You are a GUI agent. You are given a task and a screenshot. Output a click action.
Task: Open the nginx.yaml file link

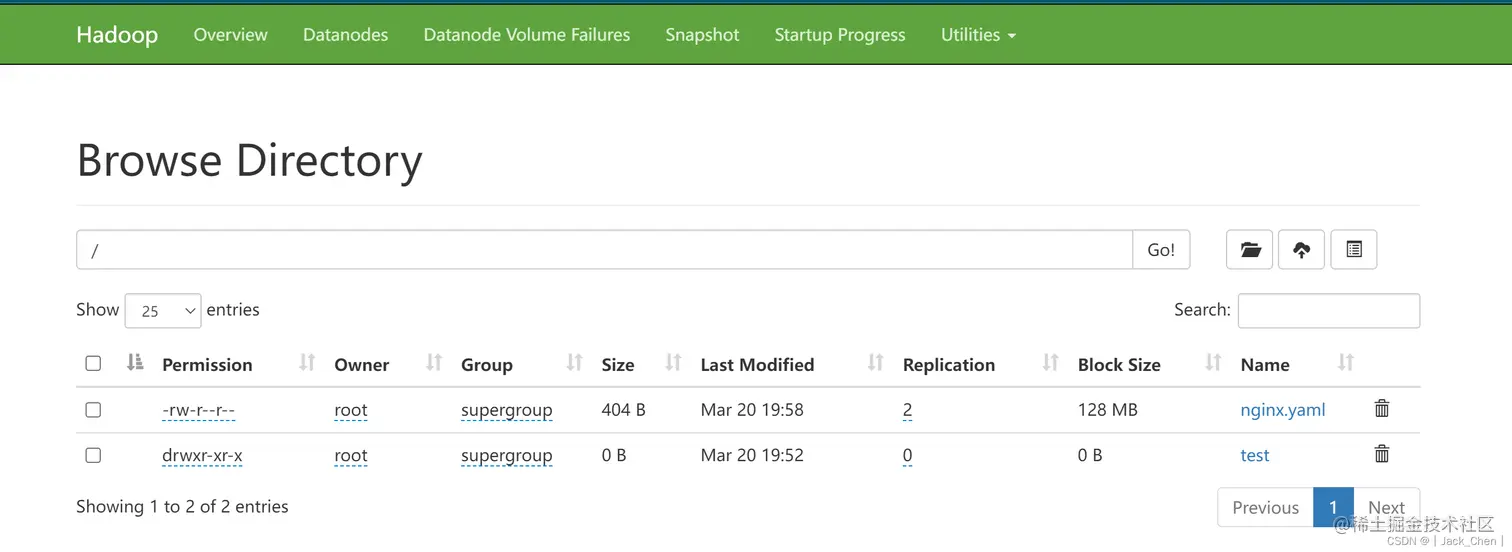click(x=1283, y=410)
